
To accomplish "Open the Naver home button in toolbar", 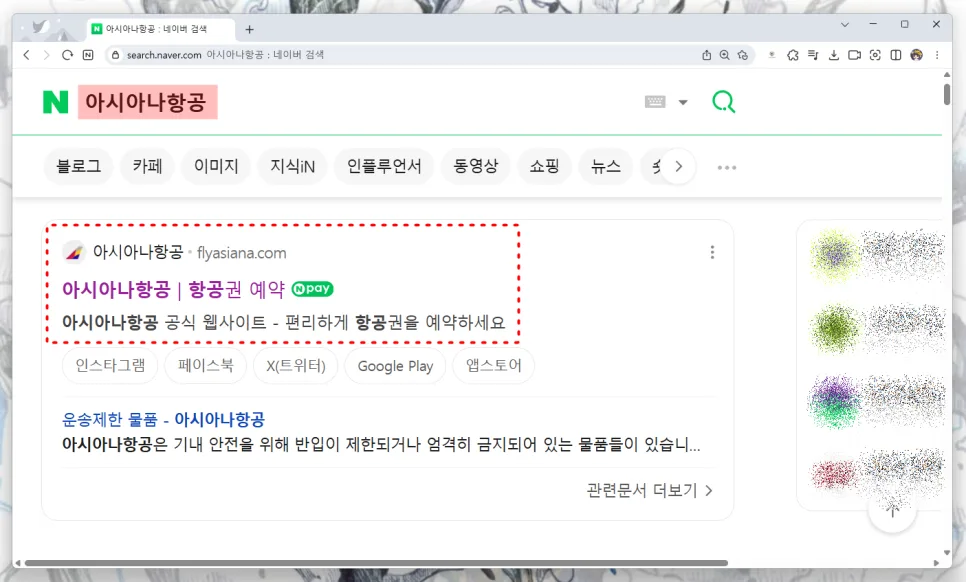I will (88, 55).
